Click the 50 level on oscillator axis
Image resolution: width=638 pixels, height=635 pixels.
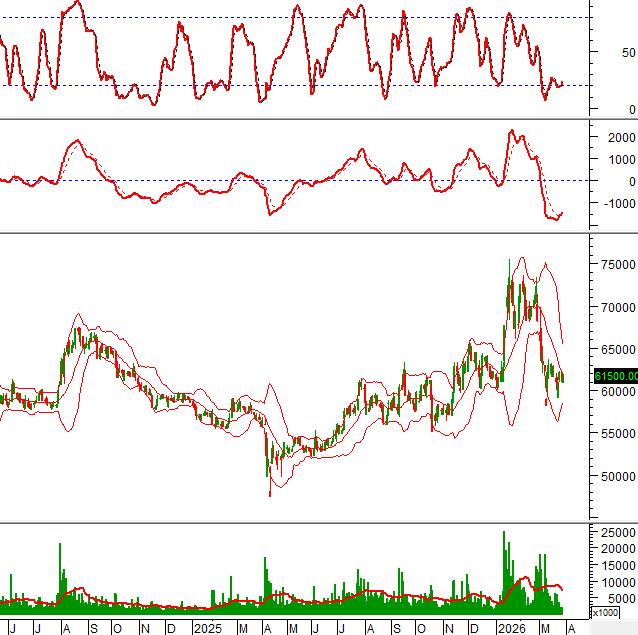627,52
